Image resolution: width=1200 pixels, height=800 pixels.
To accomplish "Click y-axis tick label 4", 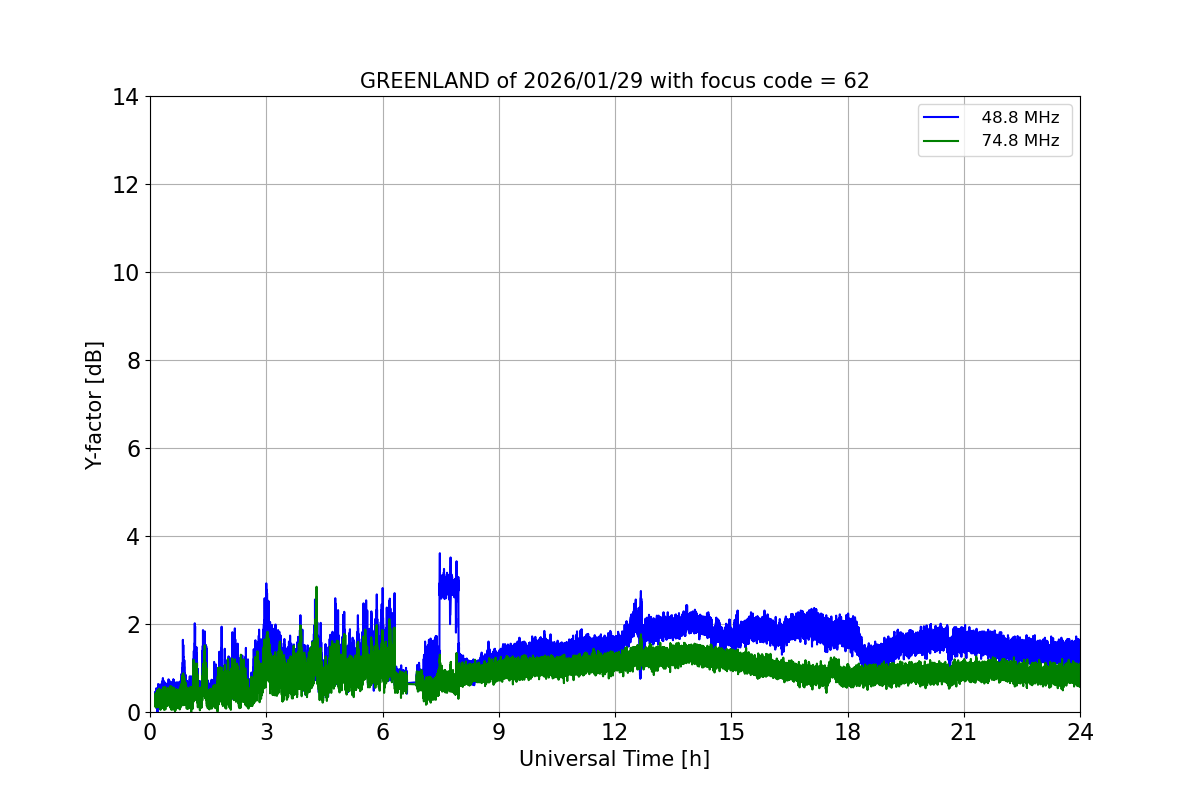I will click(x=131, y=537).
